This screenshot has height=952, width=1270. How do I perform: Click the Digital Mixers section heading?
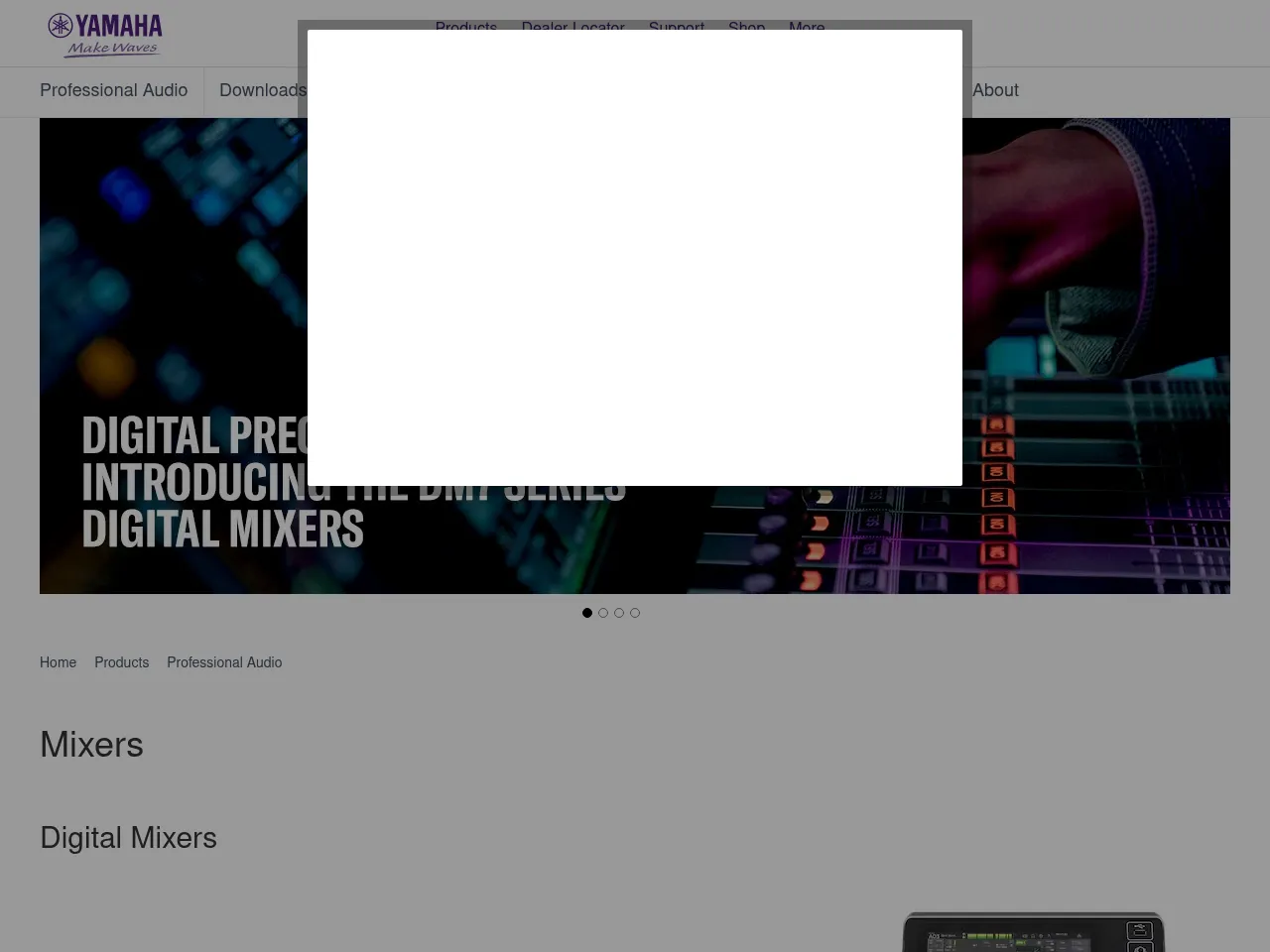[128, 838]
